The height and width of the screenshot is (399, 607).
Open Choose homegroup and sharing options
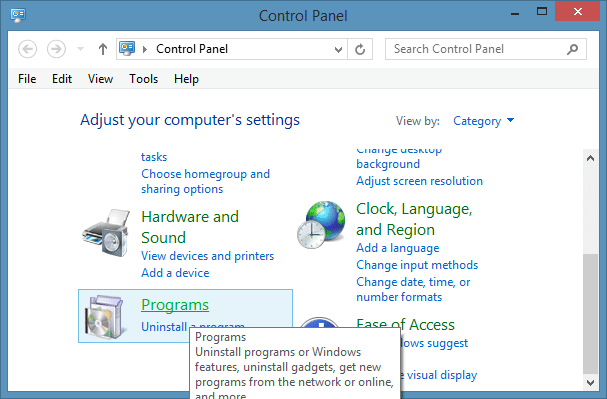point(206,182)
